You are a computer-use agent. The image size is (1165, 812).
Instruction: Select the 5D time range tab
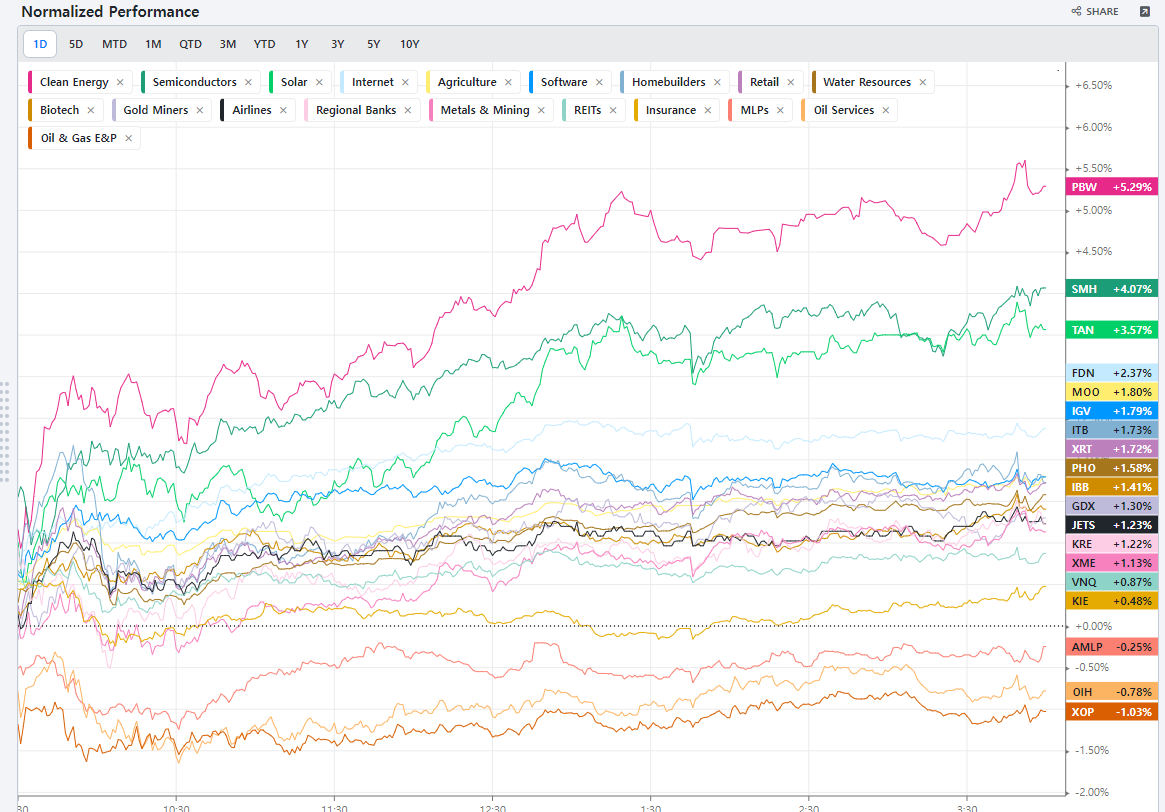tap(76, 44)
